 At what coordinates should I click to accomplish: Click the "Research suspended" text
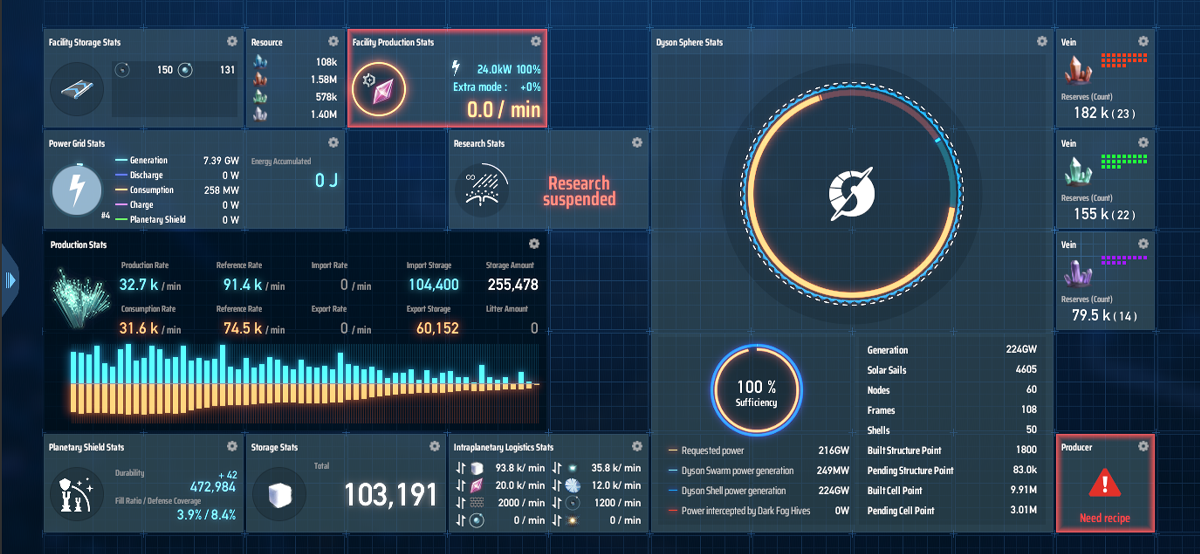coord(579,191)
